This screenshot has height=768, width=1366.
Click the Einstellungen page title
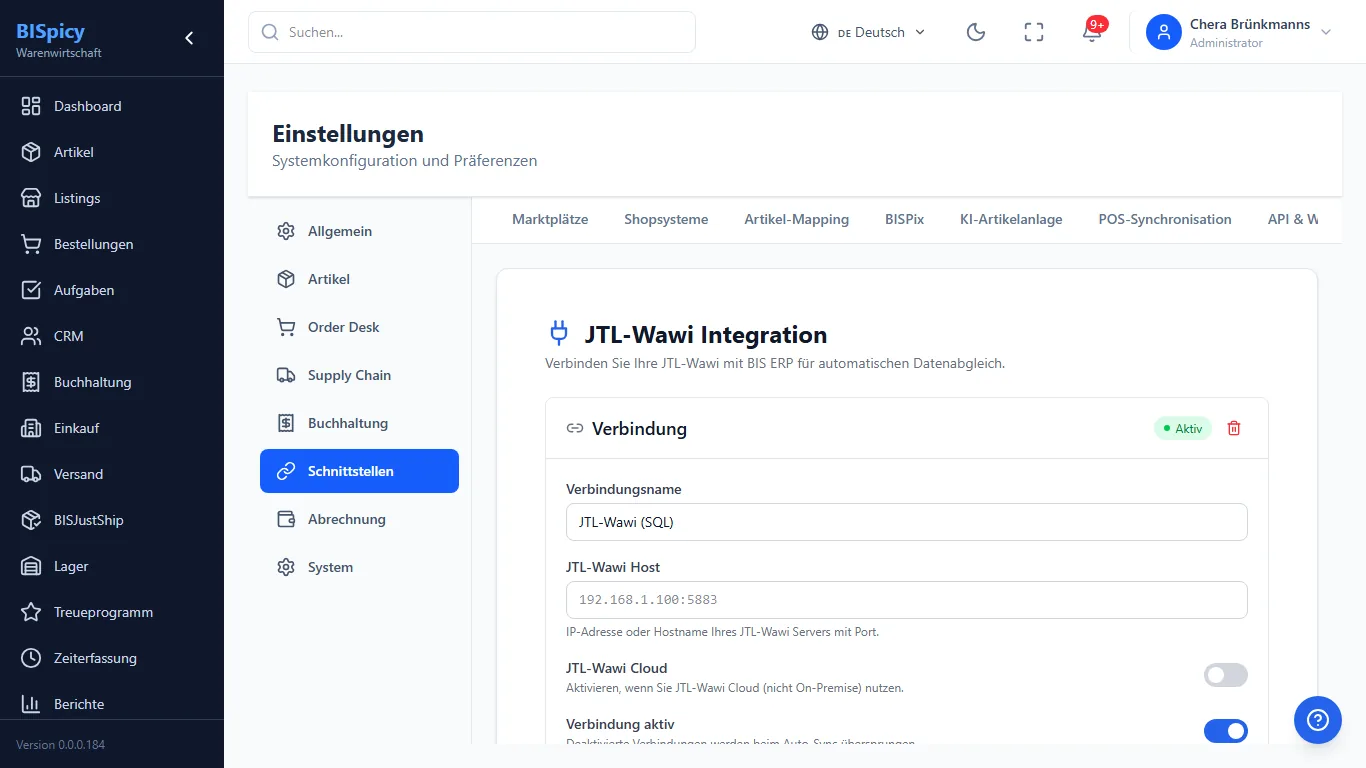click(348, 133)
